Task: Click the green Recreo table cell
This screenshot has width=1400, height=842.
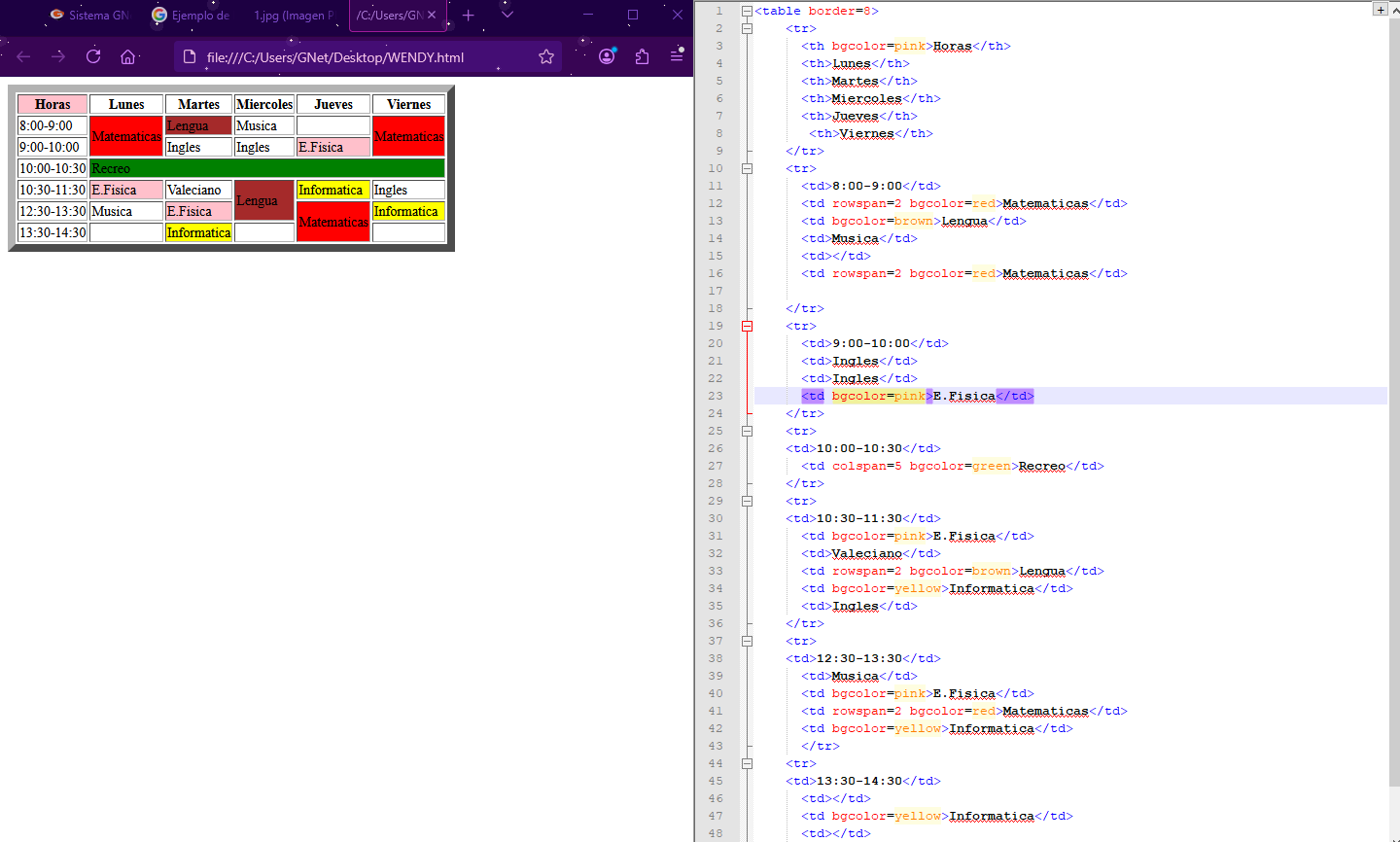Action: (x=266, y=168)
